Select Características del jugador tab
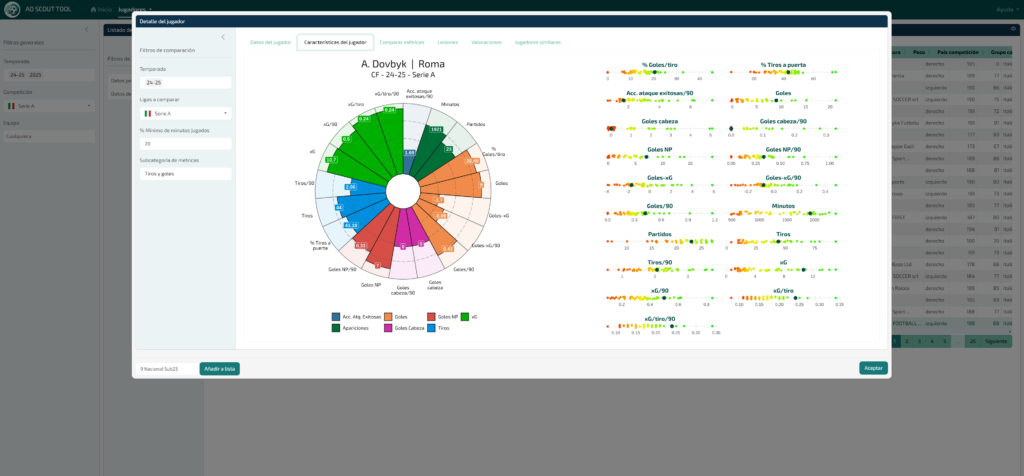Screen dimensions: 1024x476 (335, 42)
